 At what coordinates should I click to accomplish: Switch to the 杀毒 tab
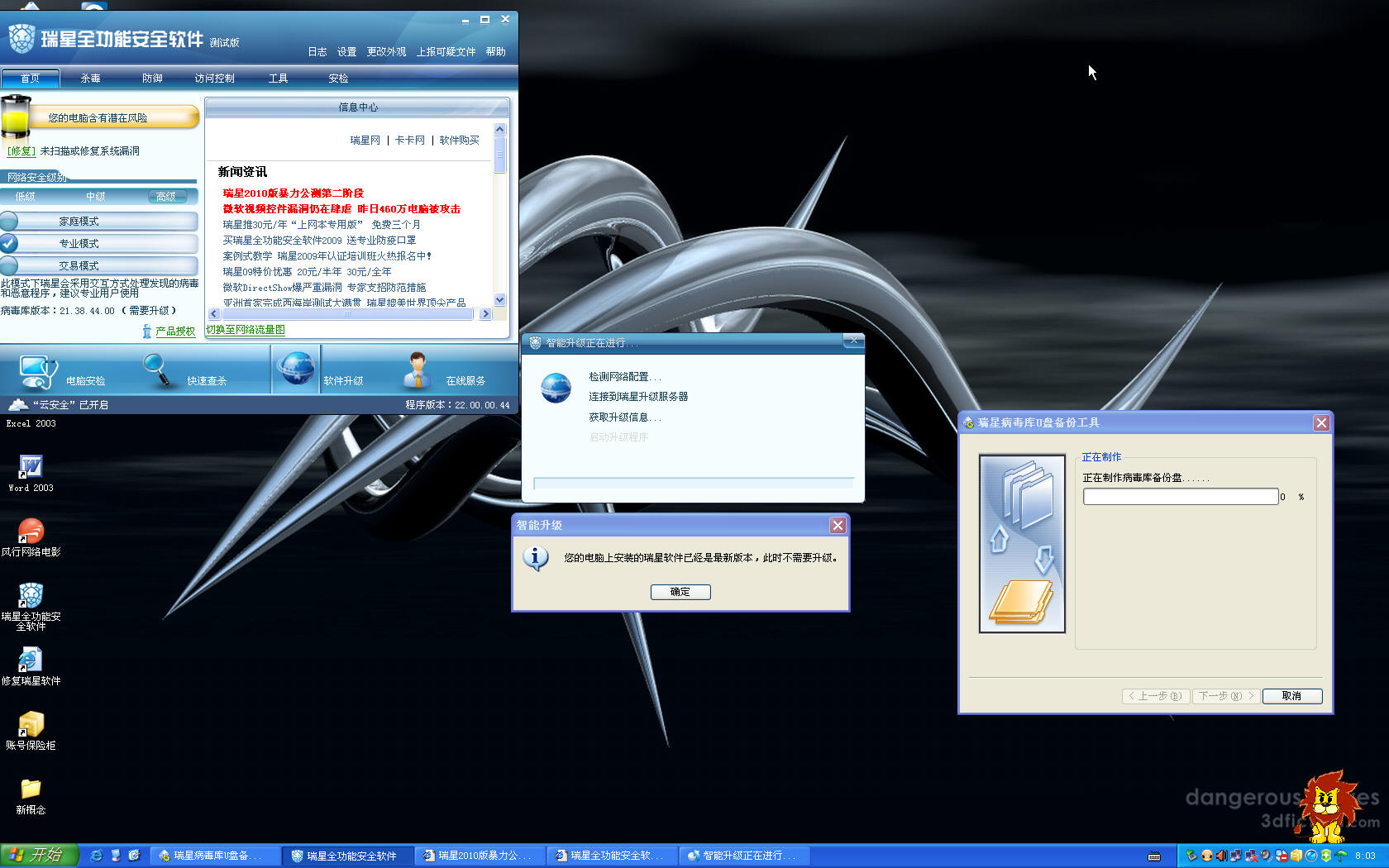pos(90,79)
